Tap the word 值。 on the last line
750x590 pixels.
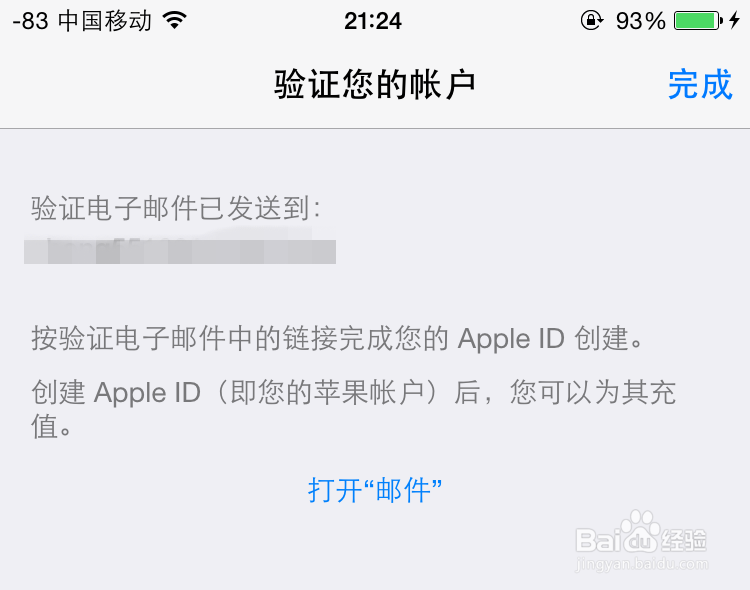[52, 426]
